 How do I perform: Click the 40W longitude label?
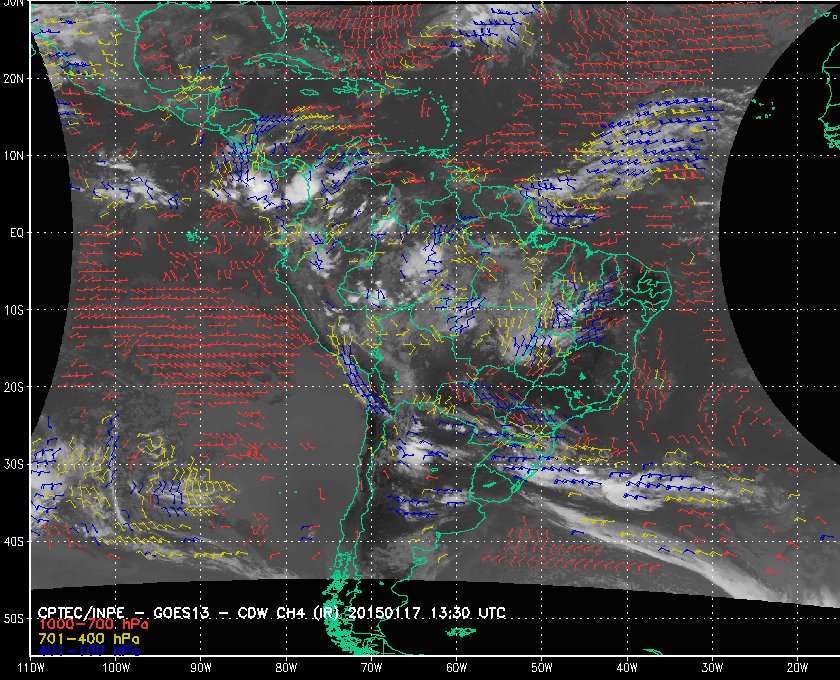tap(627, 668)
